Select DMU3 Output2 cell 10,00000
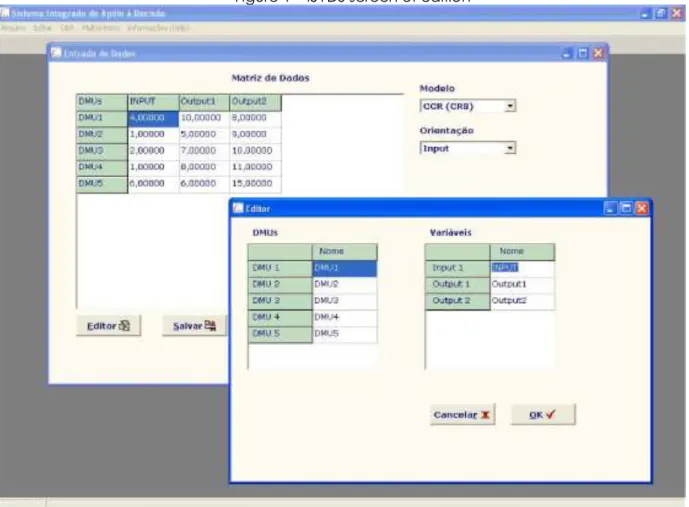 (x=255, y=151)
